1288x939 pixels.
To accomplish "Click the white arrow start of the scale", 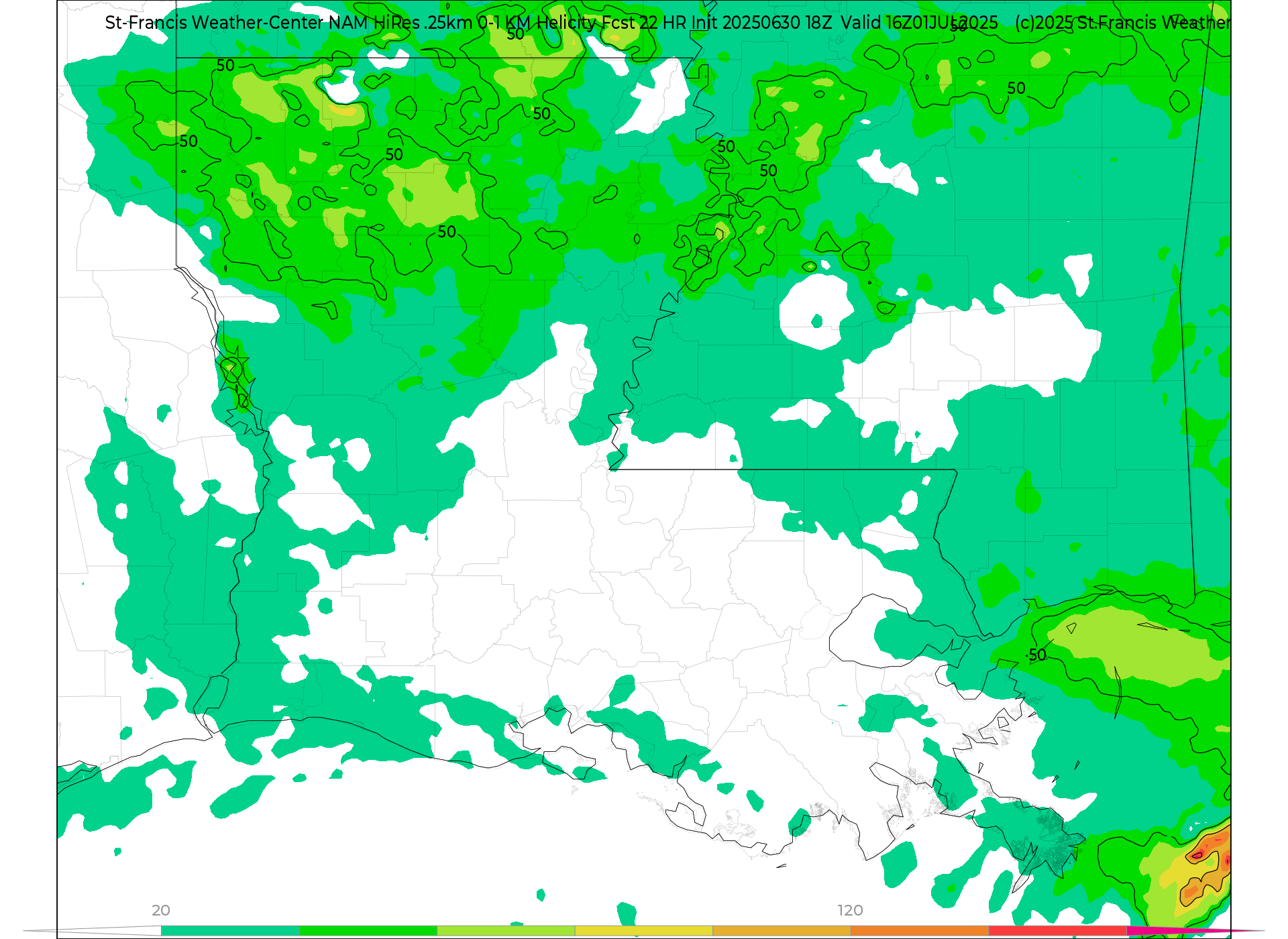I will pos(93,931).
